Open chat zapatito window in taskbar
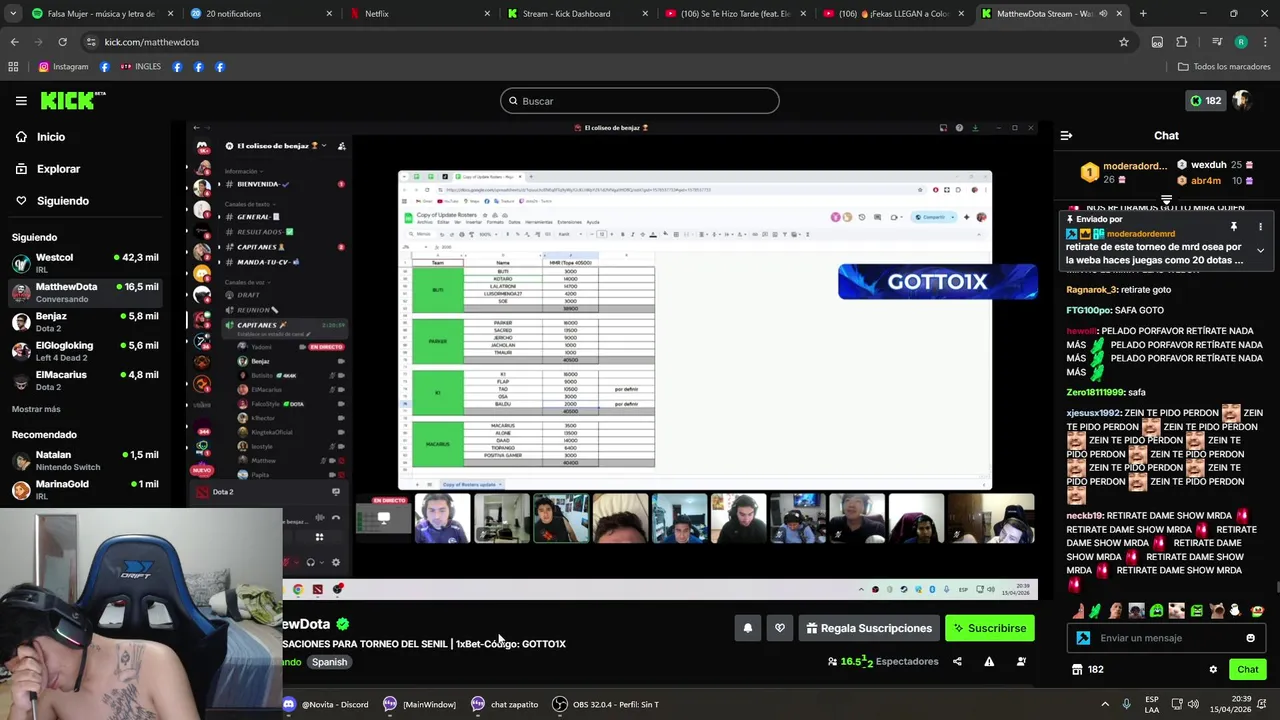 pyautogui.click(x=506, y=704)
